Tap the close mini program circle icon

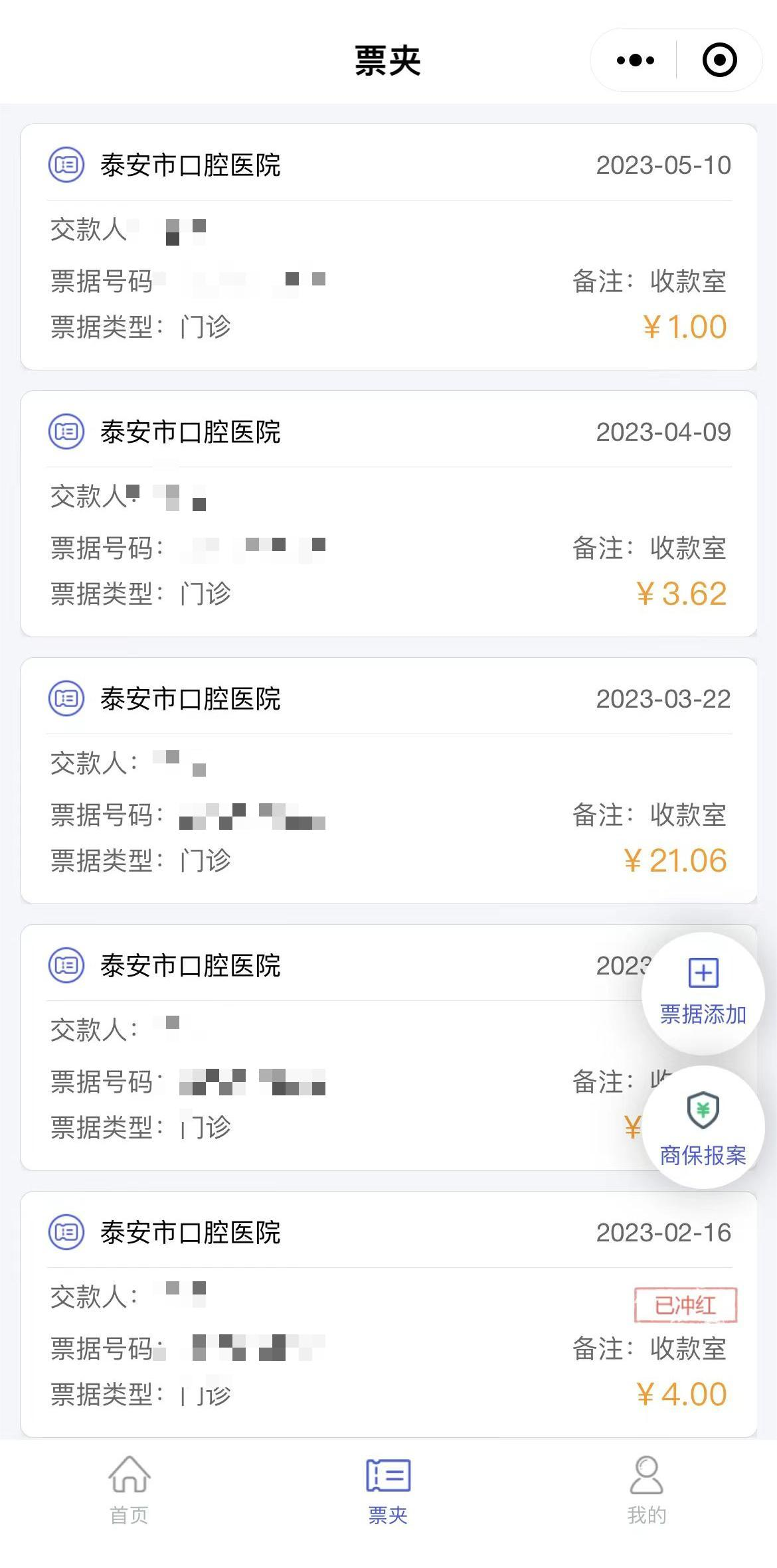click(719, 60)
